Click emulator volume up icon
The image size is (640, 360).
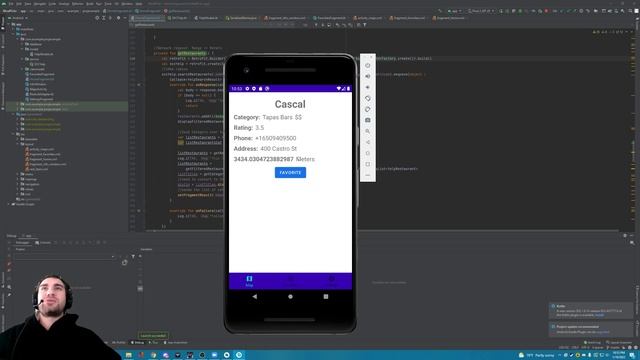pyautogui.click(x=368, y=76)
